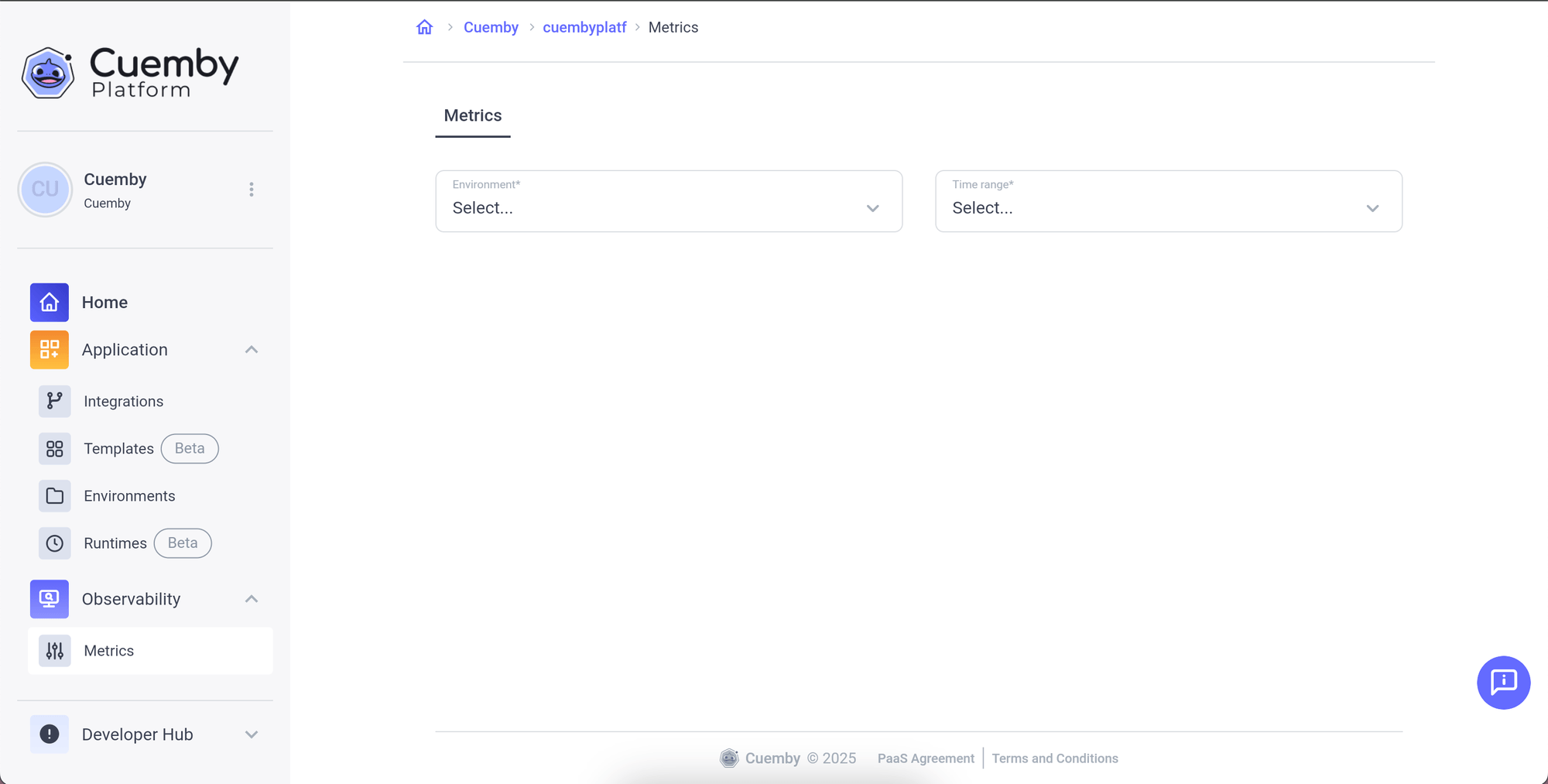The image size is (1548, 784).
Task: Select the Templates grid icon
Action: [54, 449]
